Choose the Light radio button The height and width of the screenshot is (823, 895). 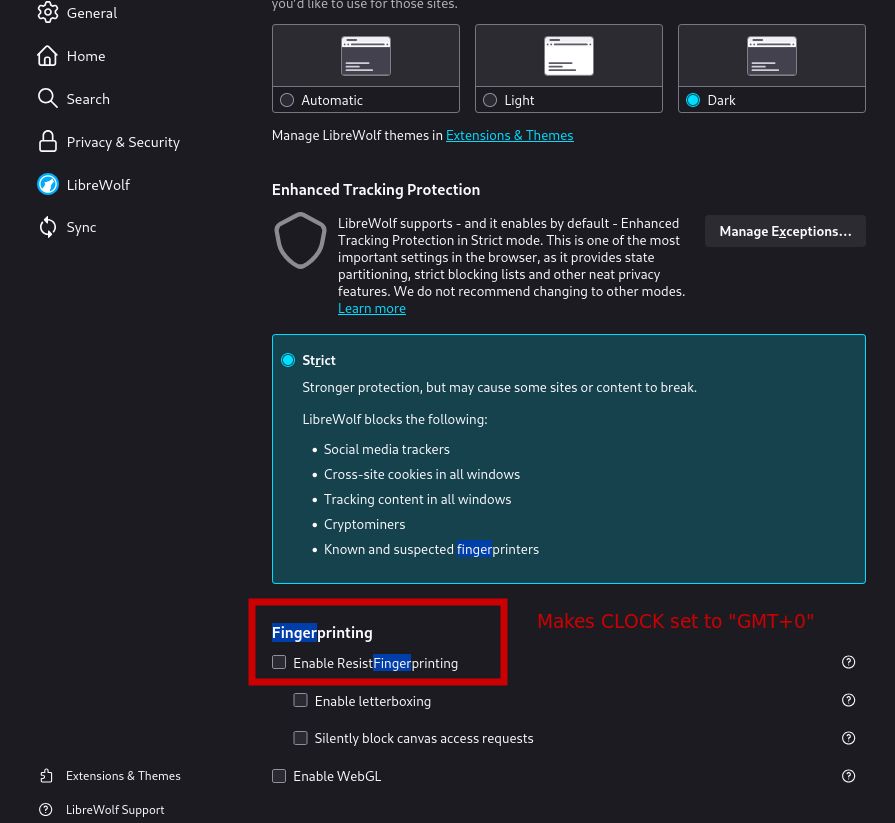(490, 100)
